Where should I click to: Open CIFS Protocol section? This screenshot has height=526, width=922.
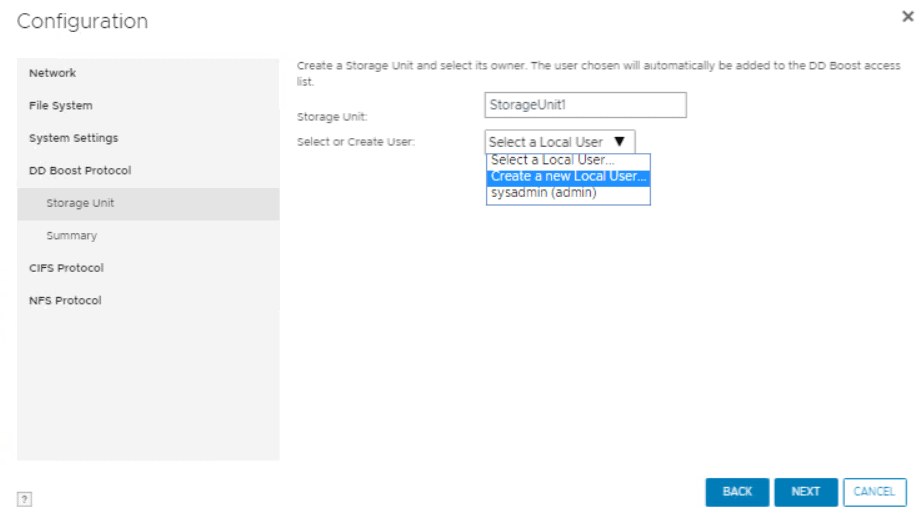66,268
